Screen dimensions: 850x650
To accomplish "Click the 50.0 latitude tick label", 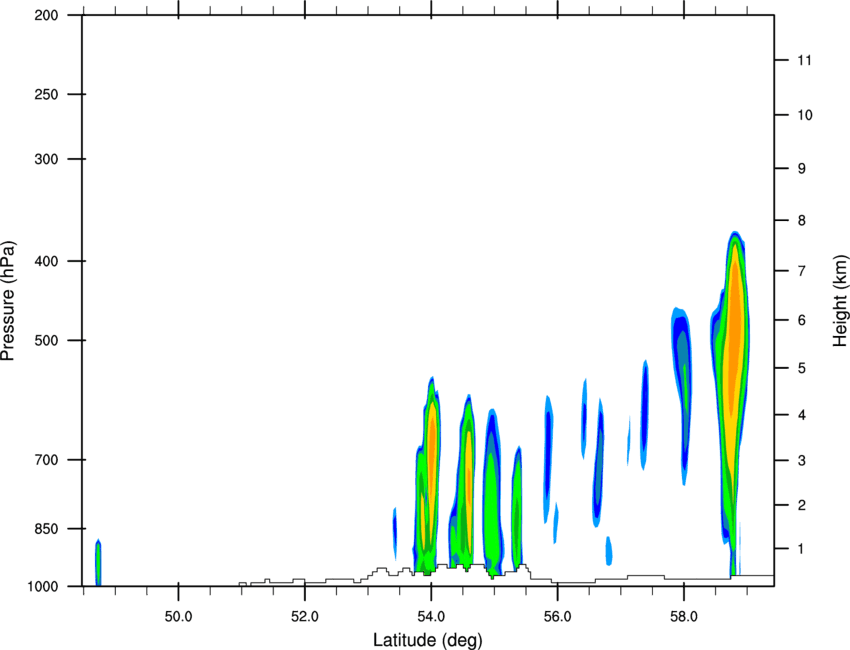I will click(x=178, y=617).
